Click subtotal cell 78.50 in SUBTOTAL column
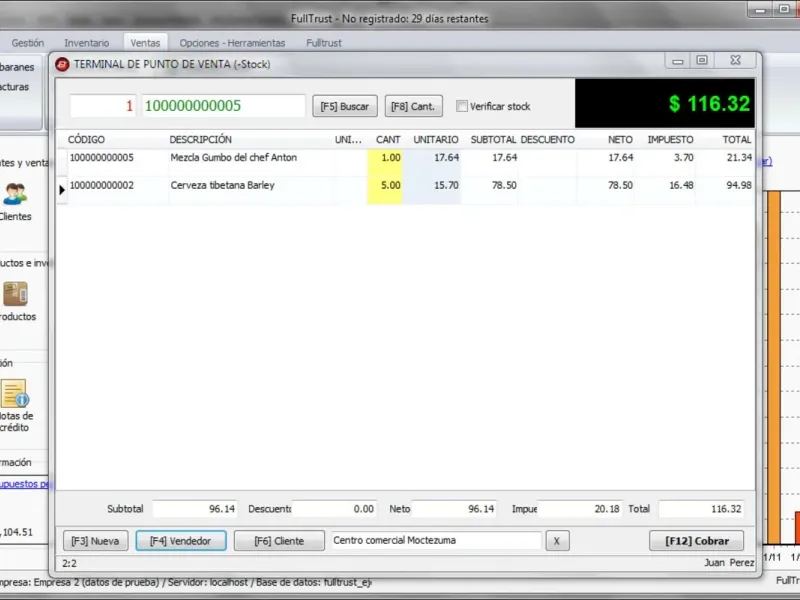This screenshot has width=800, height=600. [490, 190]
